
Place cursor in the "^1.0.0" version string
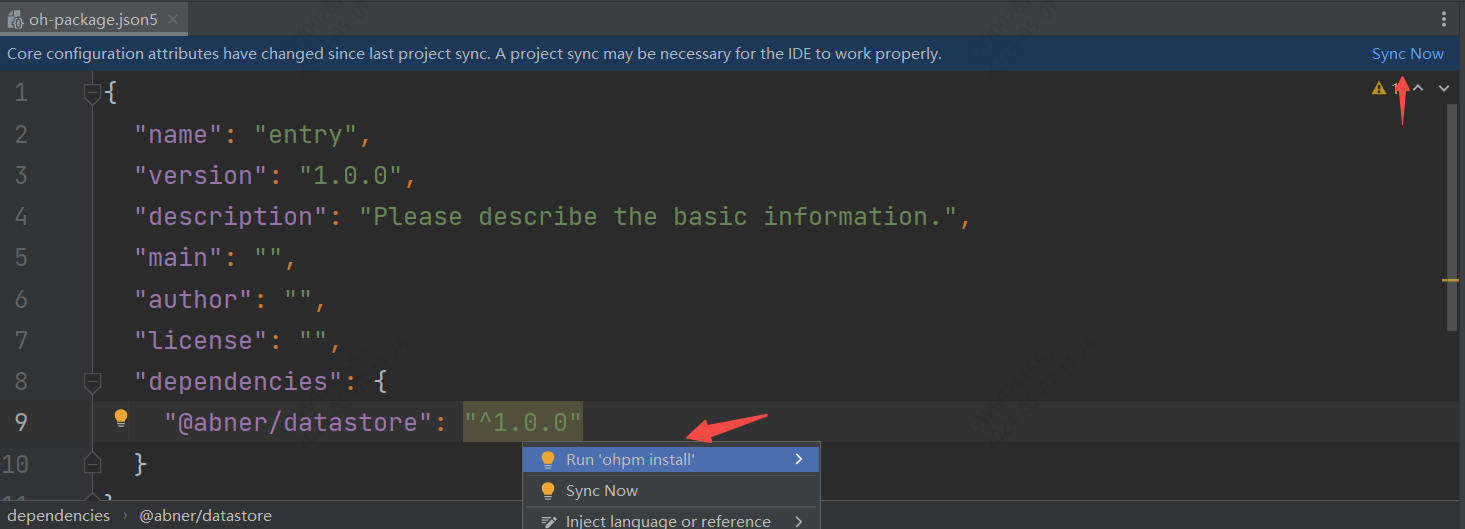point(523,422)
